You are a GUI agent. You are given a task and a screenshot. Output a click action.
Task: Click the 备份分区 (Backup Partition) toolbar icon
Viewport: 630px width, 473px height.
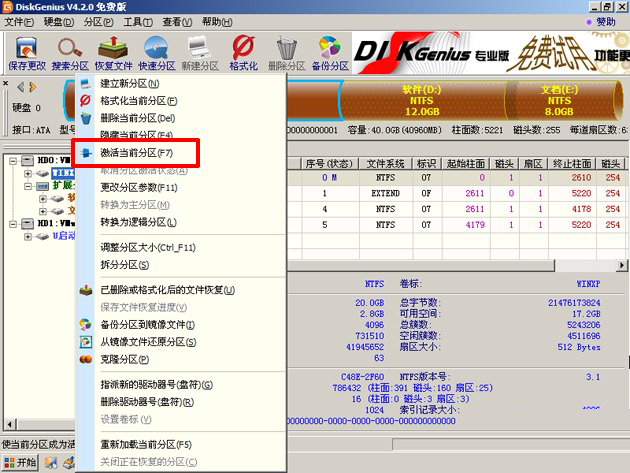point(329,52)
